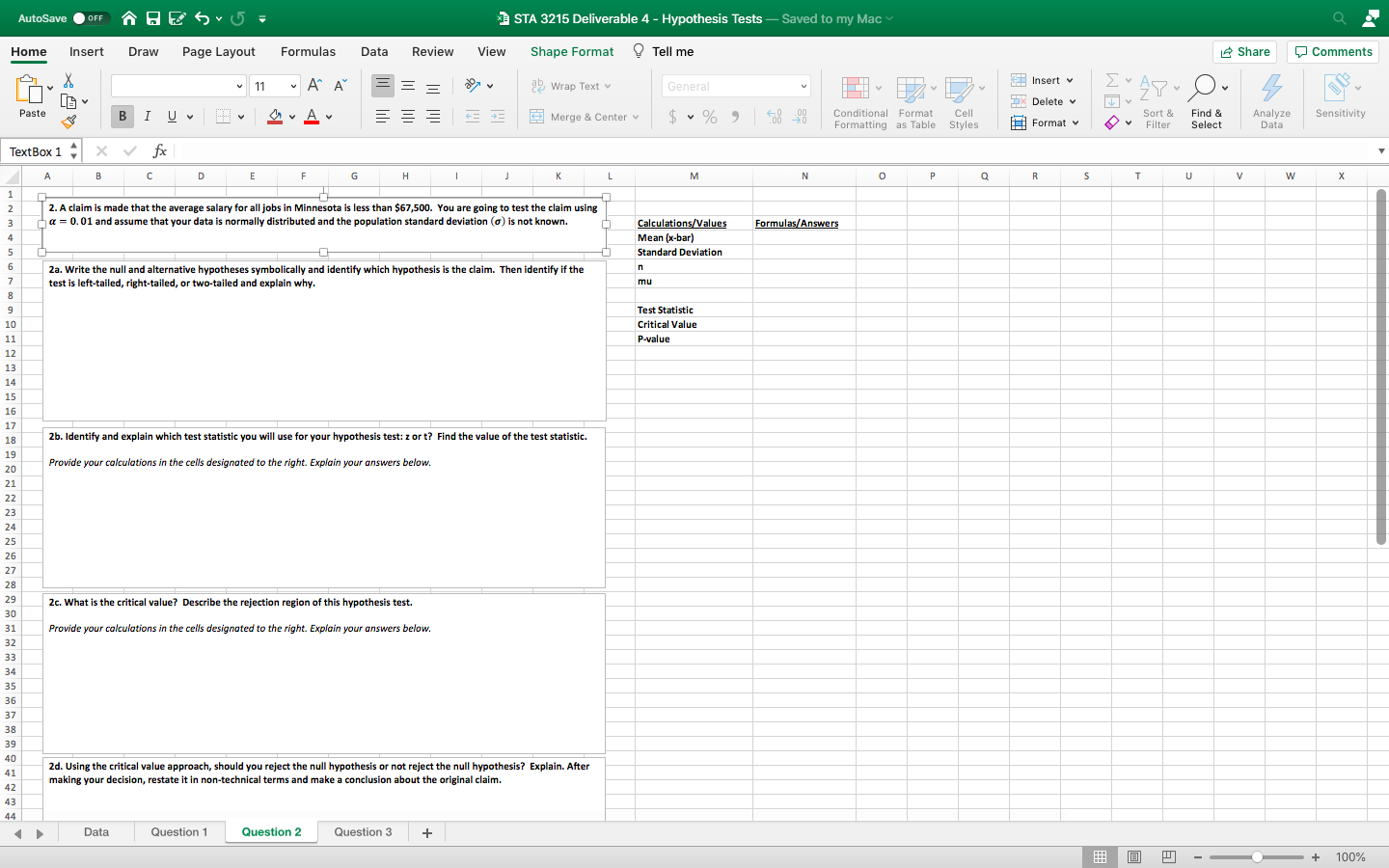The width and height of the screenshot is (1389, 868).
Task: Toggle Center horizontal alignment
Action: click(x=408, y=117)
